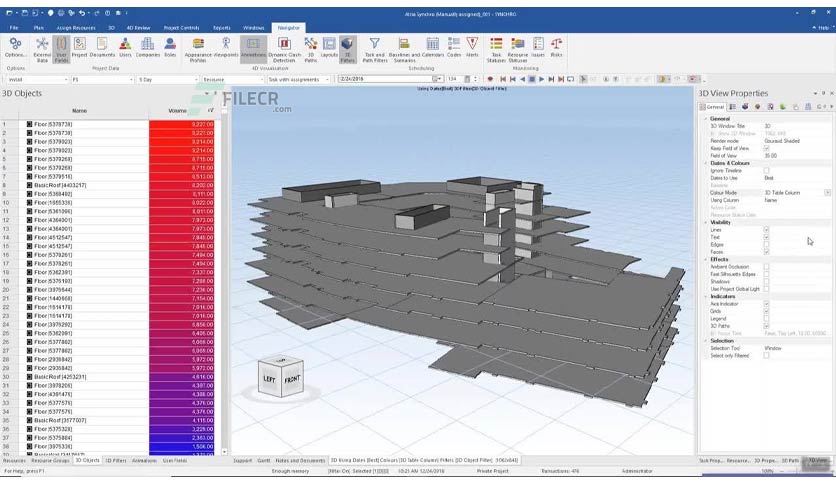This screenshot has height=484, width=836.
Task: Open the Layouts ribbon button
Action: pos(329,48)
